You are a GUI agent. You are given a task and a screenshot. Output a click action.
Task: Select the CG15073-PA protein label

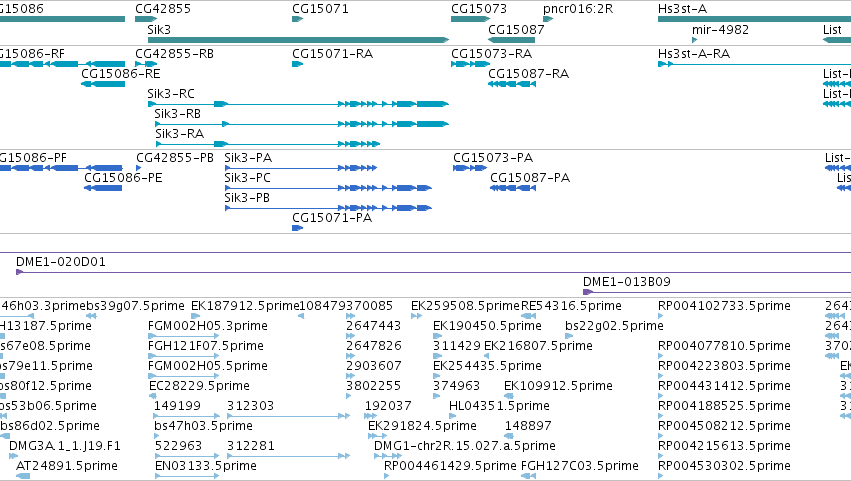coord(493,158)
